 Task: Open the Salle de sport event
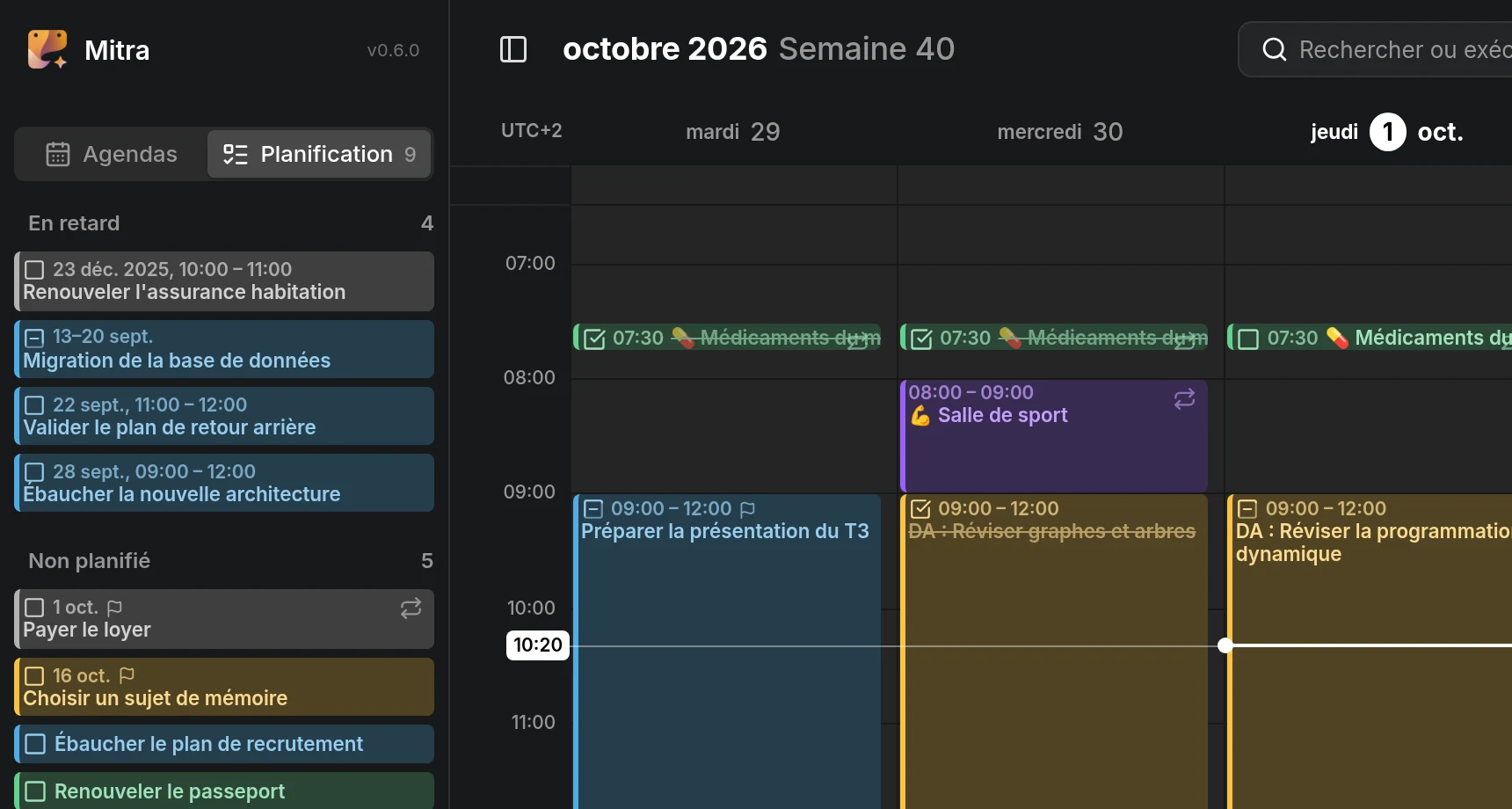tap(1054, 436)
